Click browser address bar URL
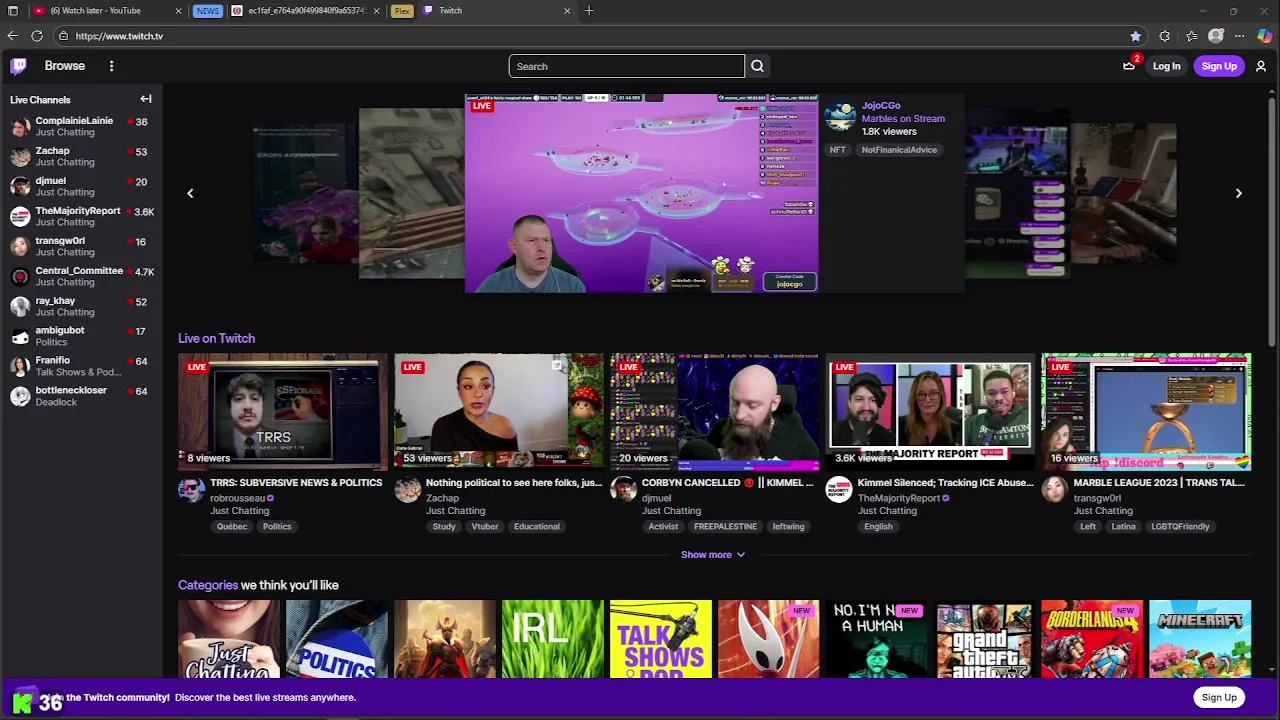1280x720 pixels. tap(119, 36)
